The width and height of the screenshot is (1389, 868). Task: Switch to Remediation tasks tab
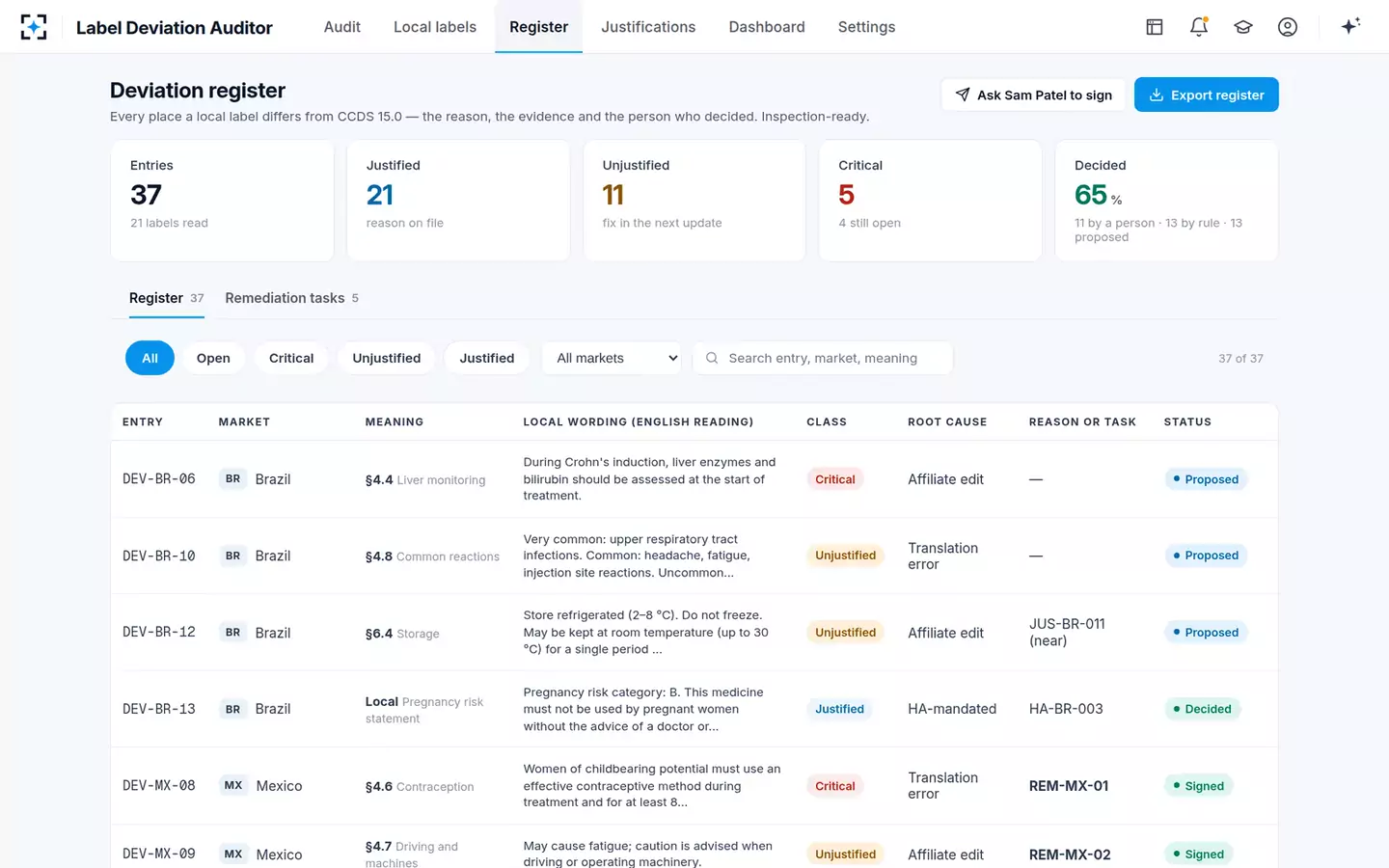292,298
